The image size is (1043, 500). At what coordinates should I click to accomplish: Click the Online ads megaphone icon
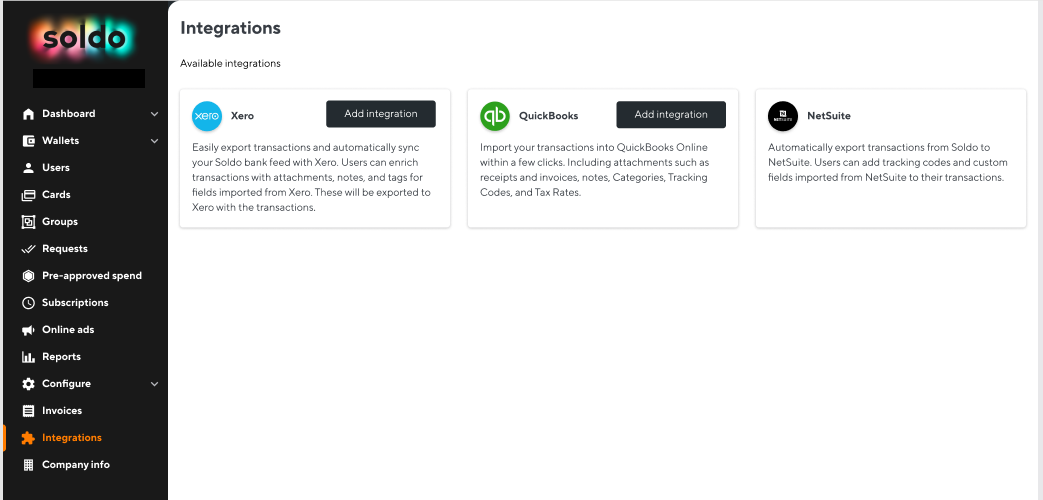[28, 330]
